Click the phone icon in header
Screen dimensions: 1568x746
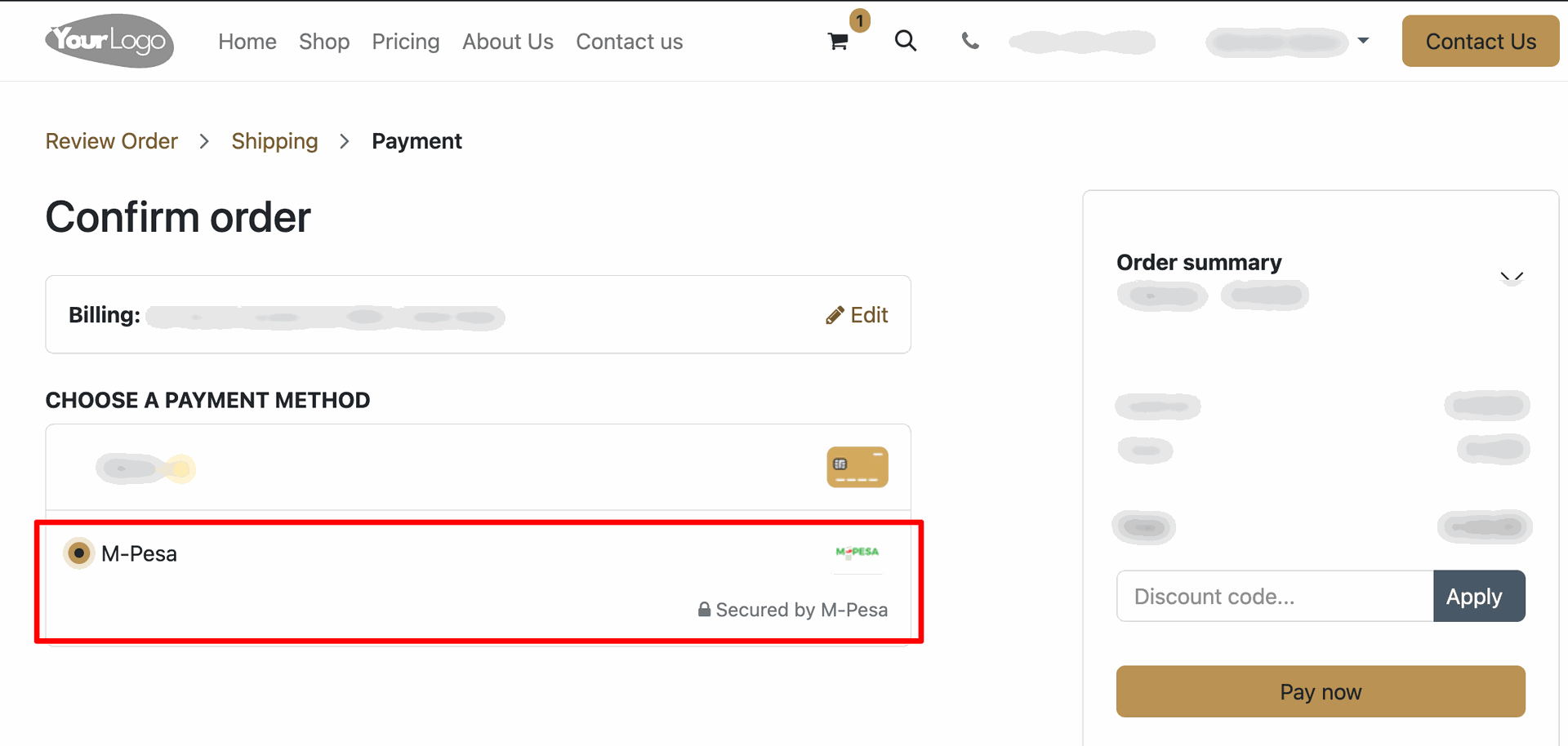click(x=970, y=41)
